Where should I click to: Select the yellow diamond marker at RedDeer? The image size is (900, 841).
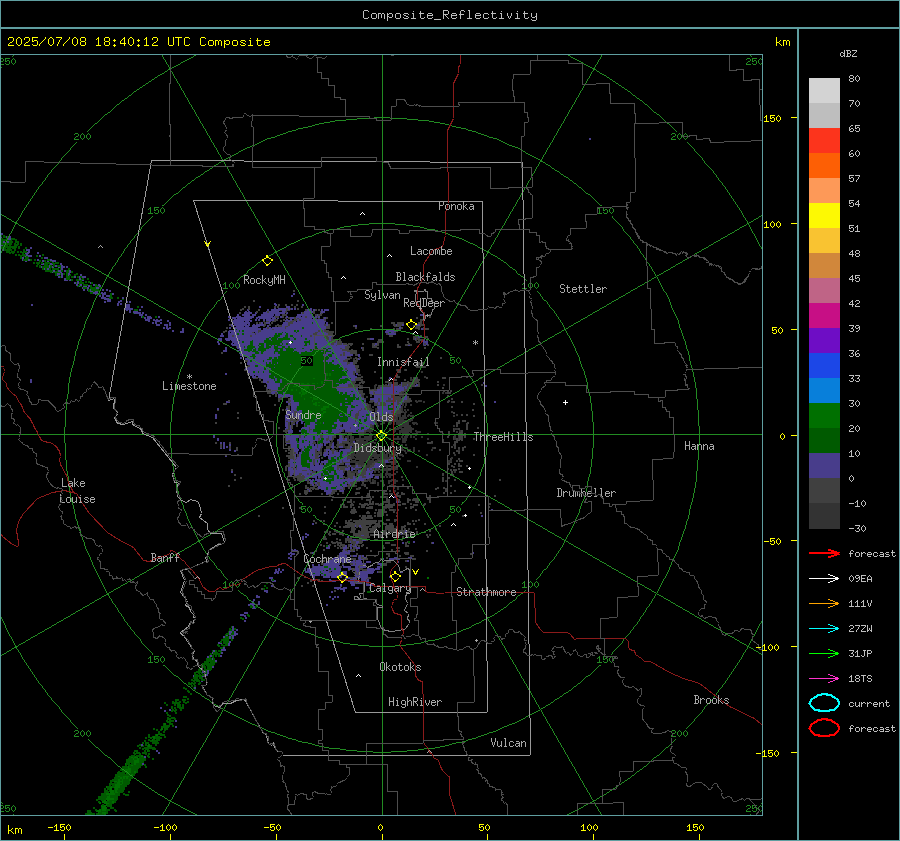click(411, 325)
